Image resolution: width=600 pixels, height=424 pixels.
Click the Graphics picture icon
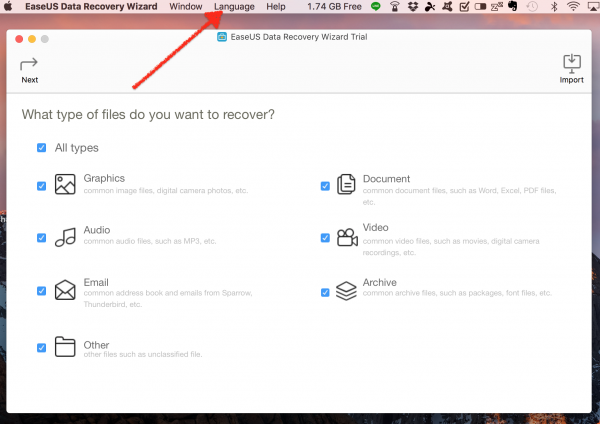click(65, 184)
